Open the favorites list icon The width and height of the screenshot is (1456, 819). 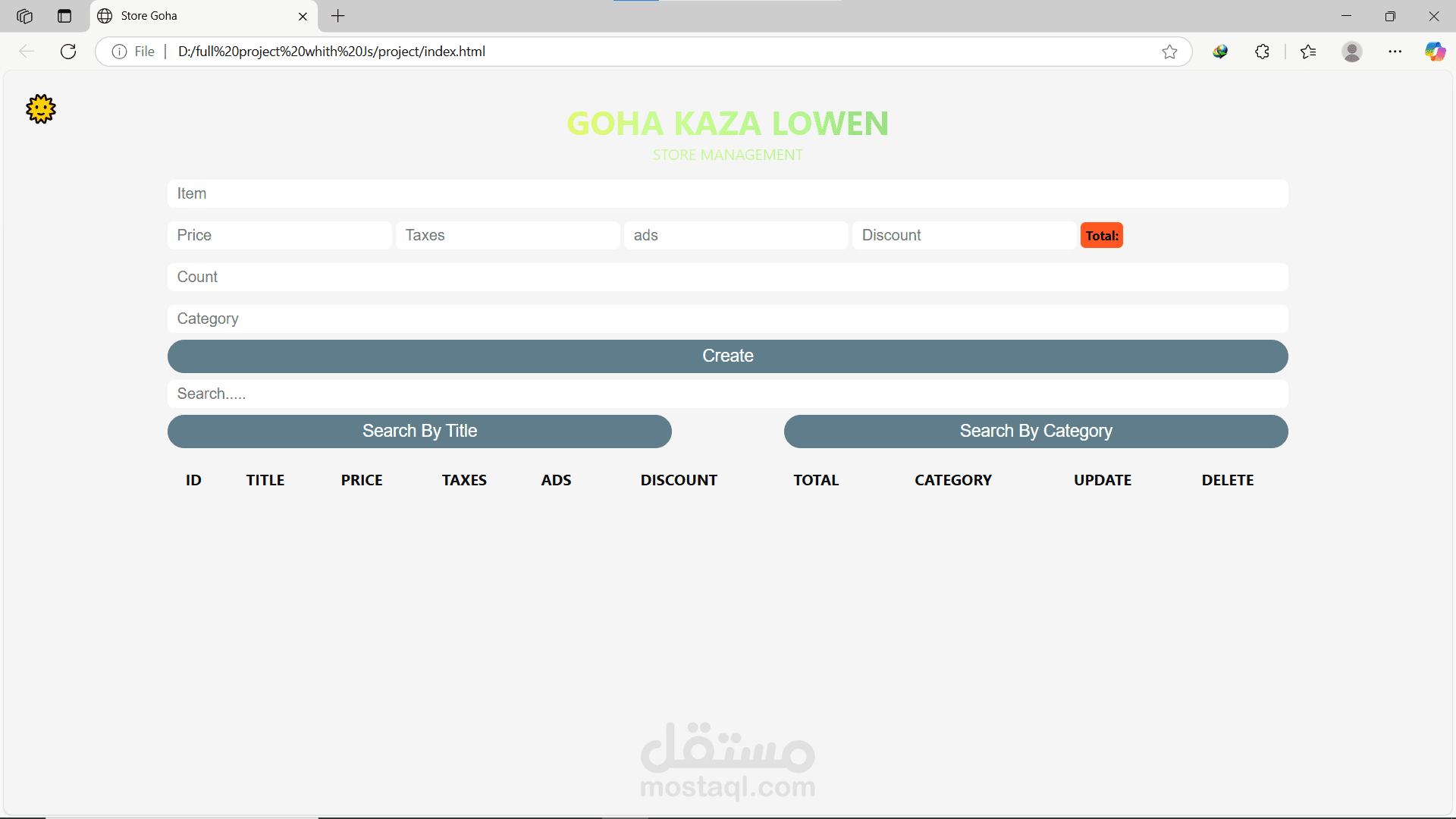click(1308, 52)
